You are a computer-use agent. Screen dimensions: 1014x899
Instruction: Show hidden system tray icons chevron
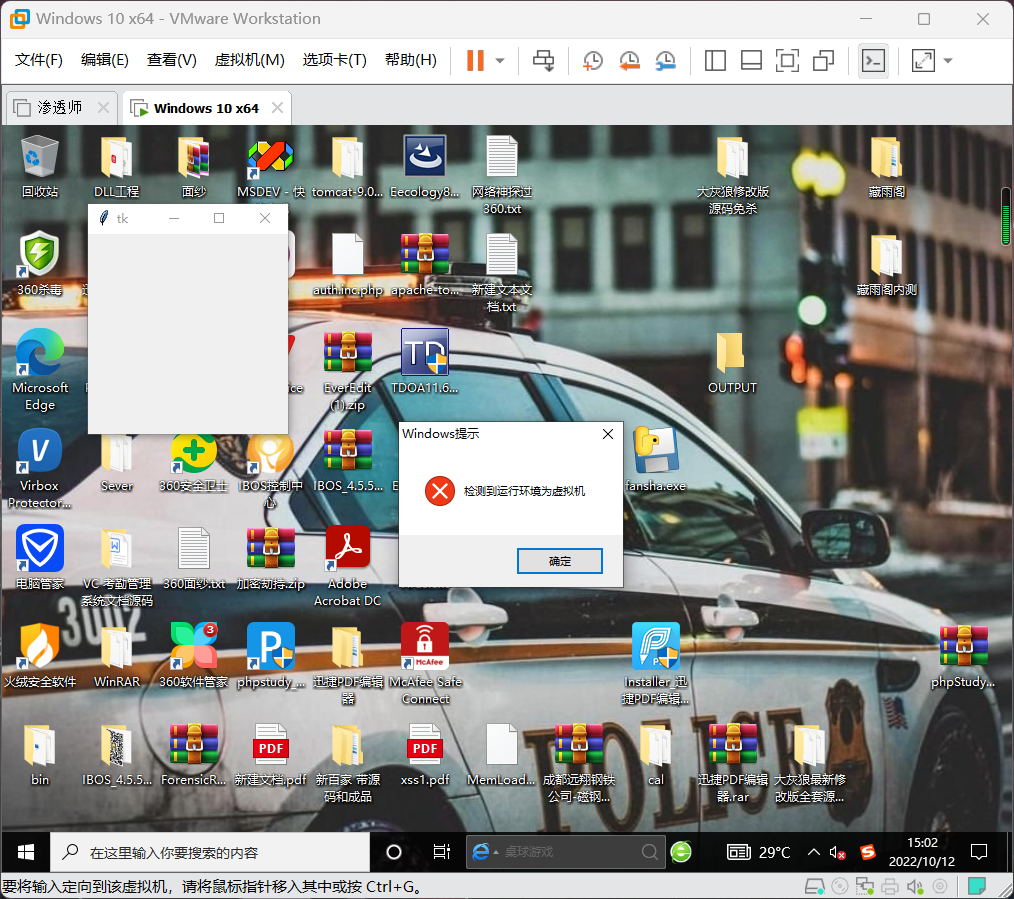point(813,853)
